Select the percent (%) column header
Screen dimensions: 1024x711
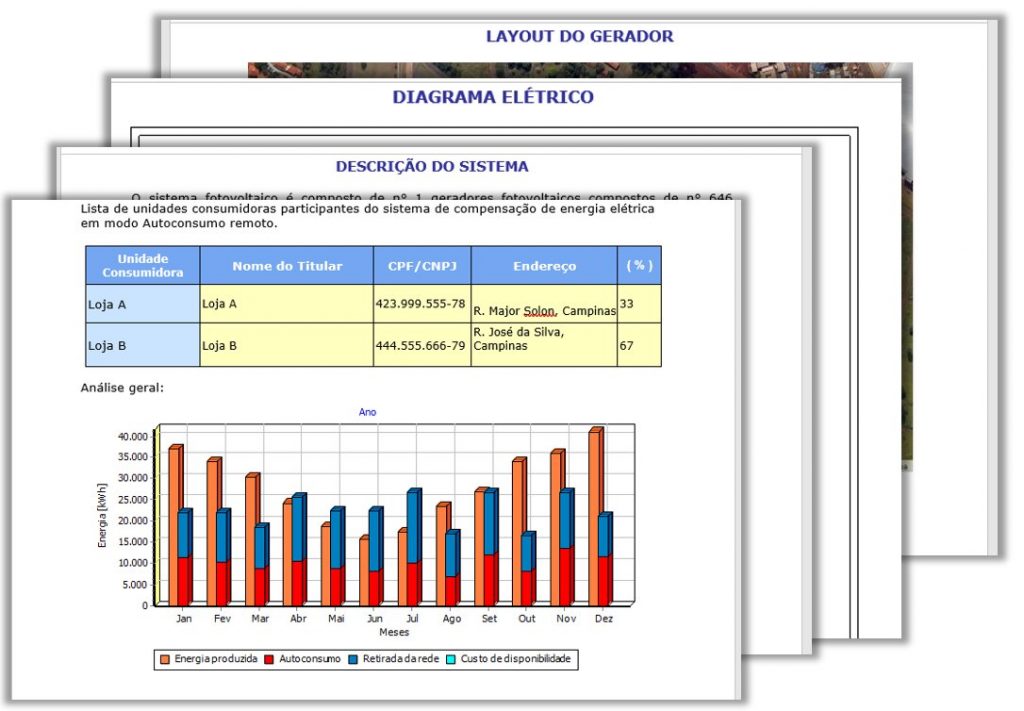638,266
